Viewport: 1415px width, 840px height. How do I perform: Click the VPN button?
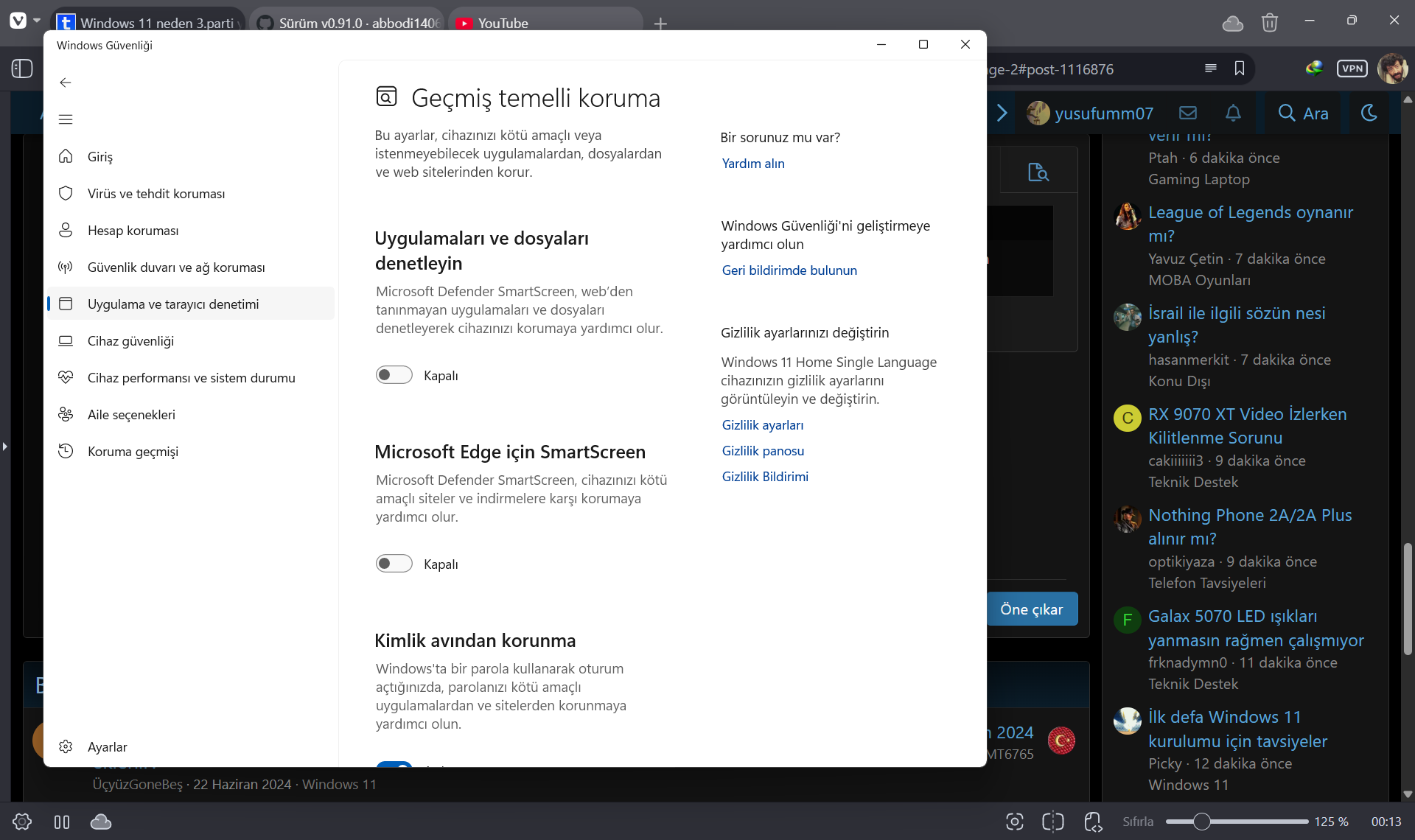(1352, 69)
